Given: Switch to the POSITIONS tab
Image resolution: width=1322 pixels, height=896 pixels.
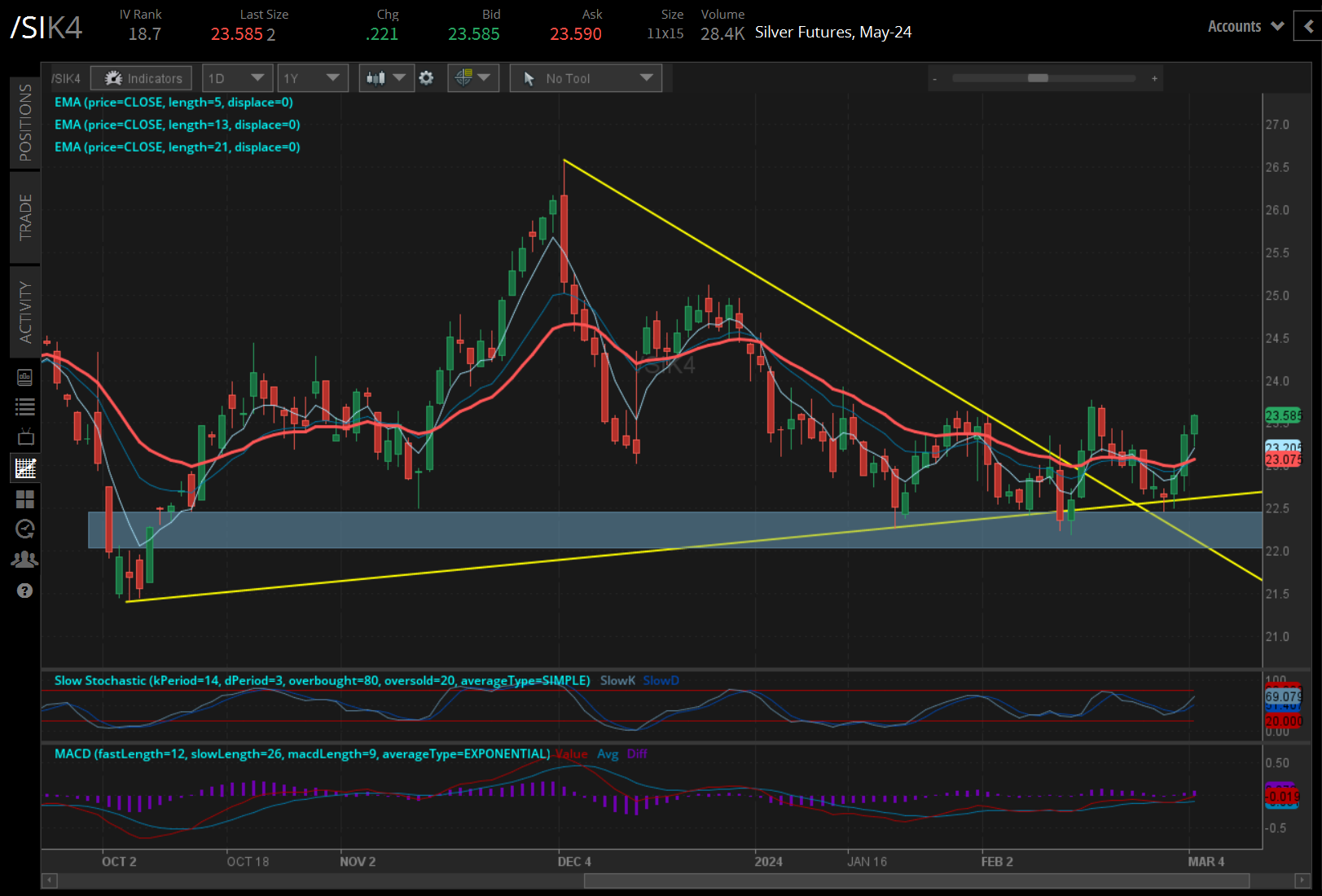Looking at the screenshot, I should pos(25,122).
